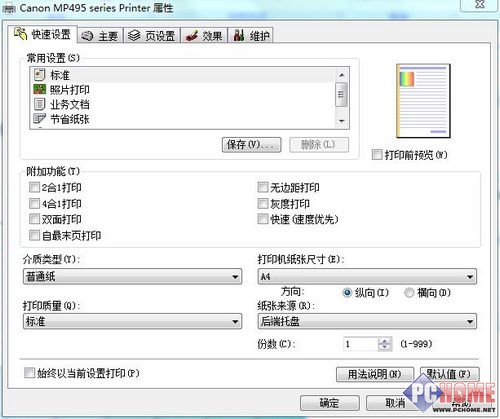The width and height of the screenshot is (500, 419).
Task: Check 始终以当前设置打印 option
Action: [x=29, y=373]
